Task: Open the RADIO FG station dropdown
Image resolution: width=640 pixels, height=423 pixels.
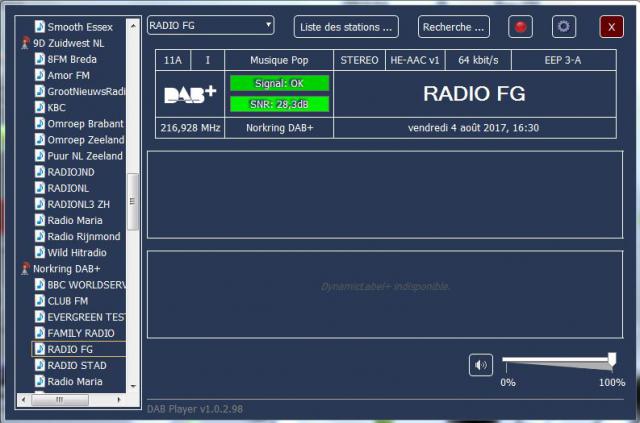Action: tap(211, 25)
